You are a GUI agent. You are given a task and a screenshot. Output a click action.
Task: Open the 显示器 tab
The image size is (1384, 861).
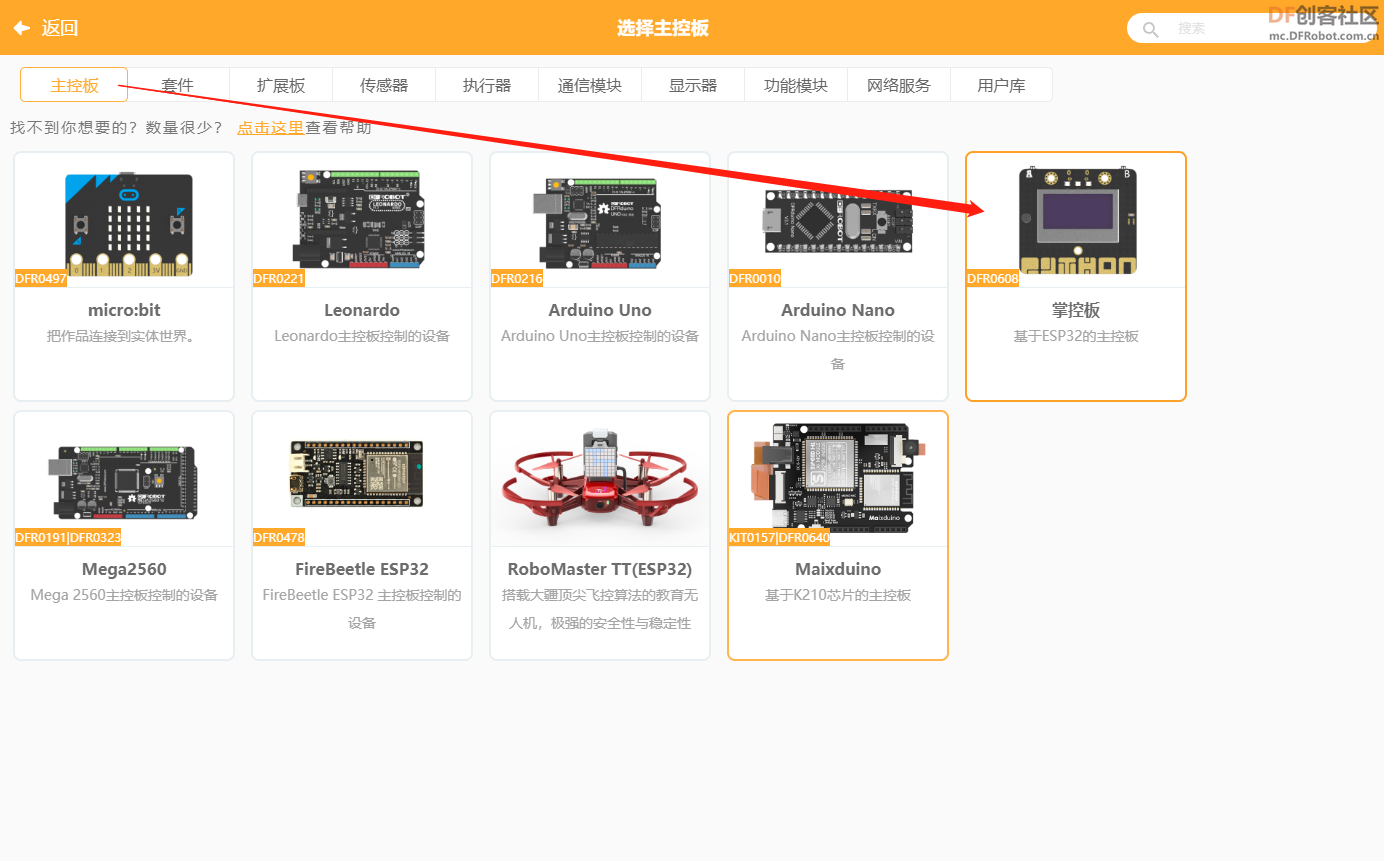(693, 85)
